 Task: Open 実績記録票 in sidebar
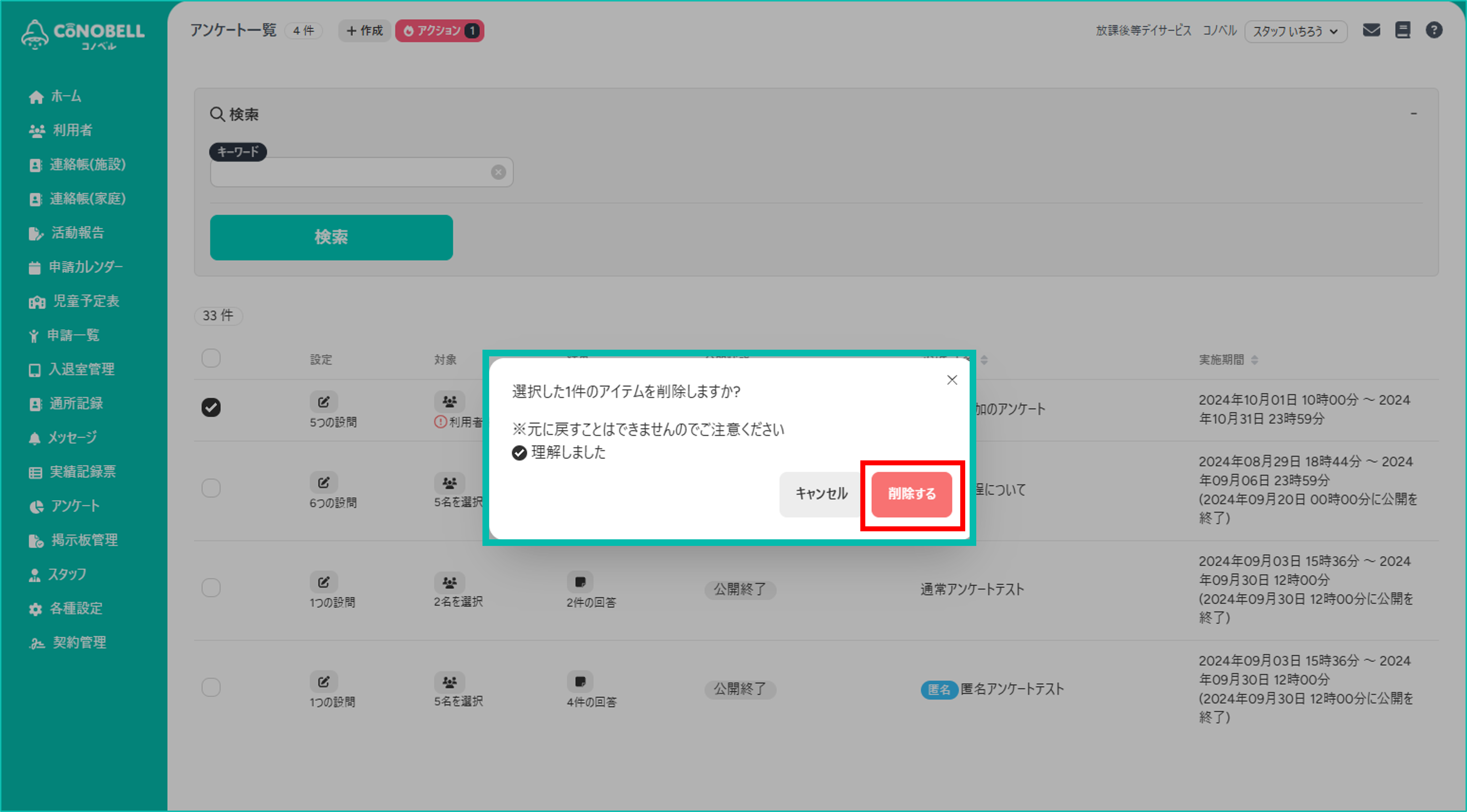coord(72,472)
